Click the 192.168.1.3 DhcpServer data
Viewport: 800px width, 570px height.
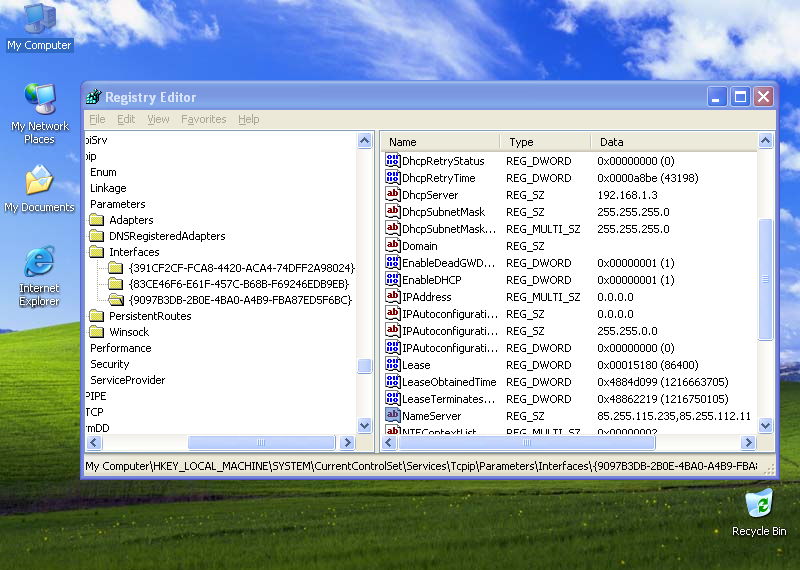(x=627, y=195)
